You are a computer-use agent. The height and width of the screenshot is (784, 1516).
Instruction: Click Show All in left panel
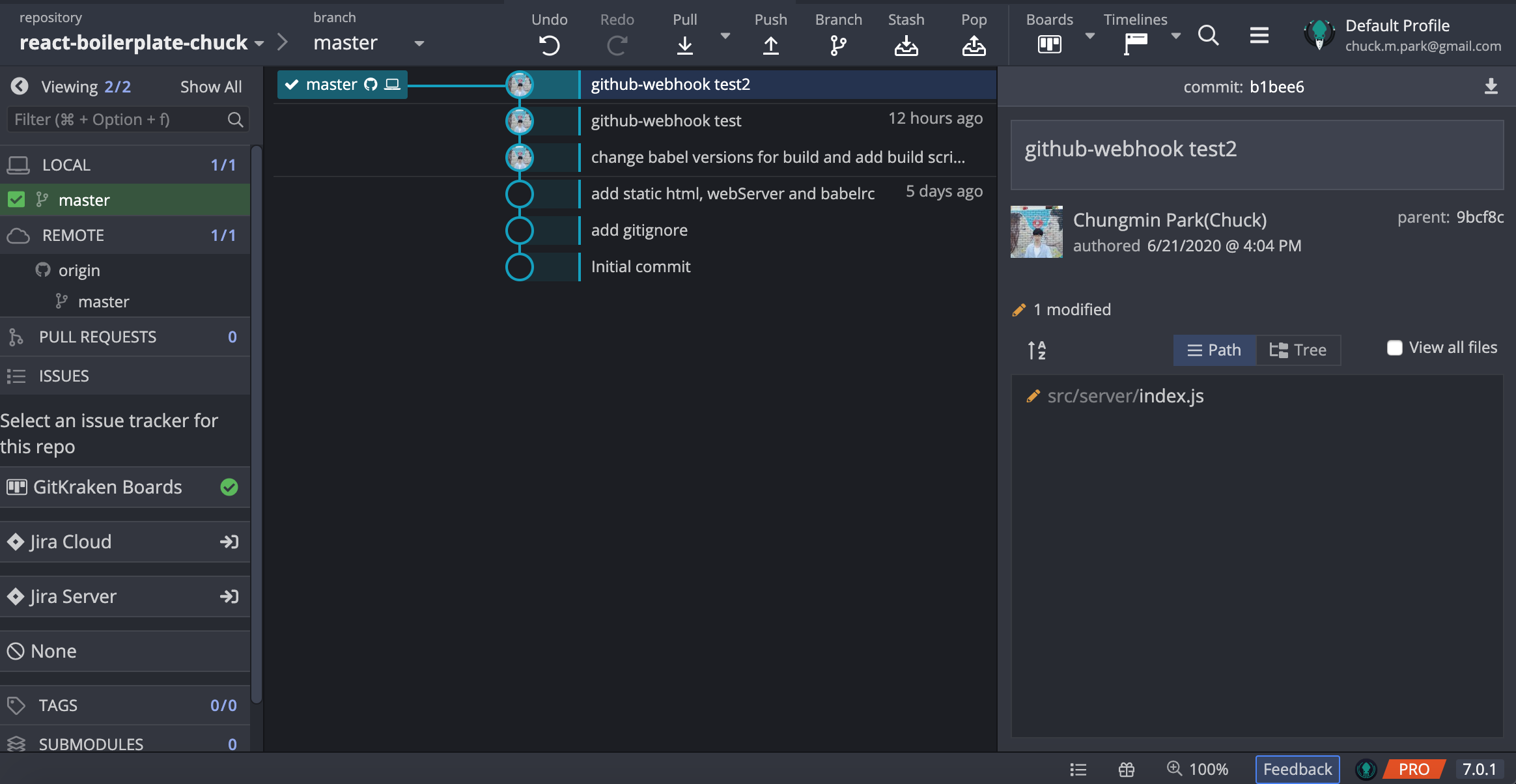coord(210,87)
